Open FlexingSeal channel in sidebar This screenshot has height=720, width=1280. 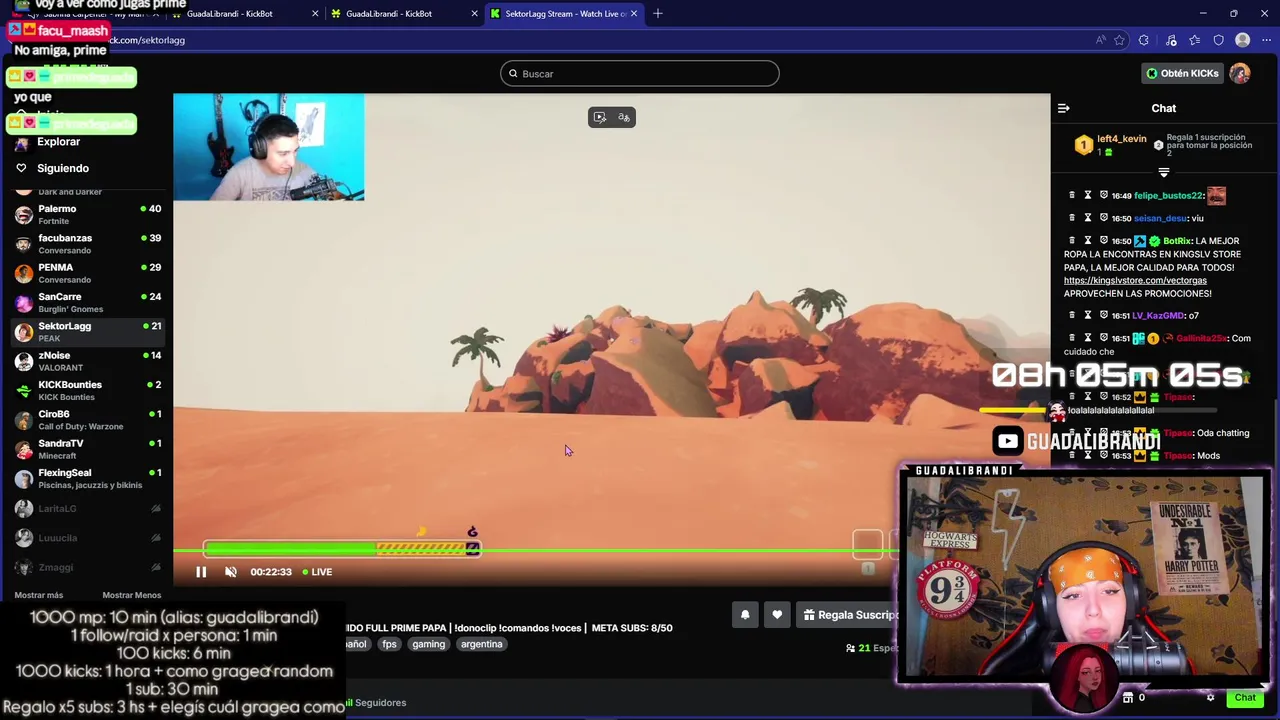point(87,478)
